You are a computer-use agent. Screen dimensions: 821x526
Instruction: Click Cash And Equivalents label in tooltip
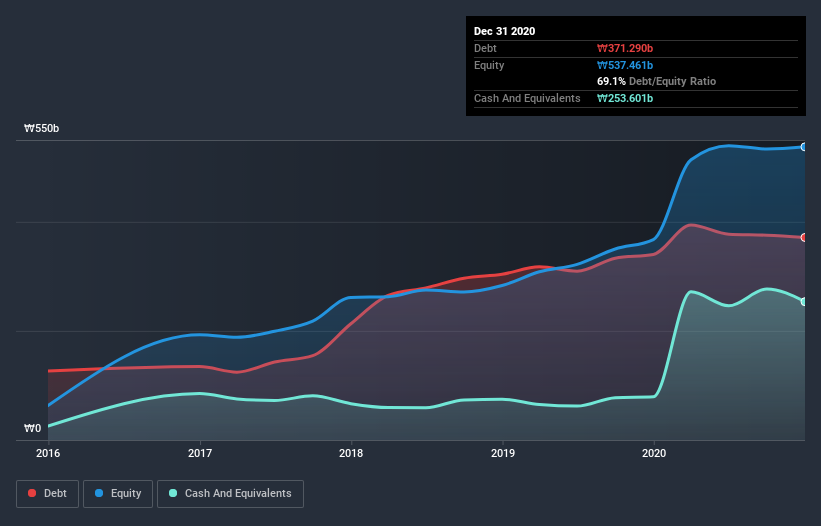coord(527,98)
